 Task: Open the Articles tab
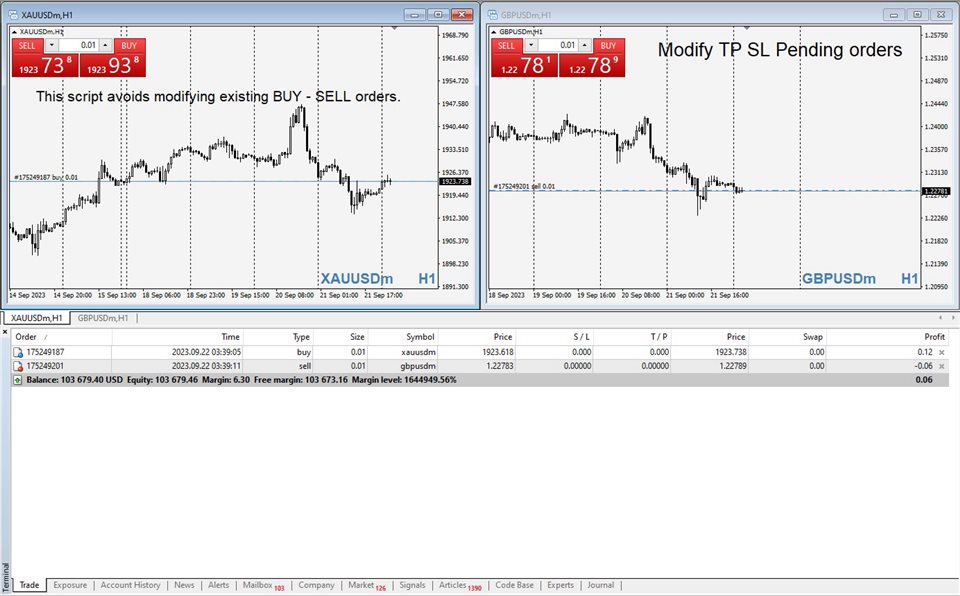[460, 586]
